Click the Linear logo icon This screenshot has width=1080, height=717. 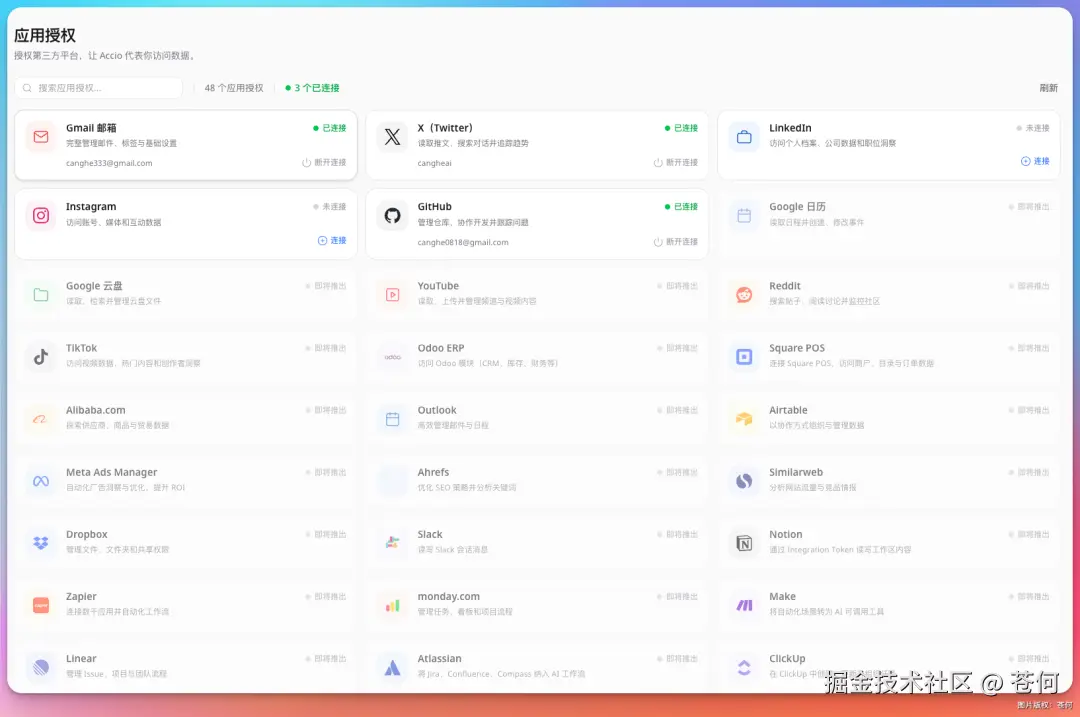(x=41, y=667)
